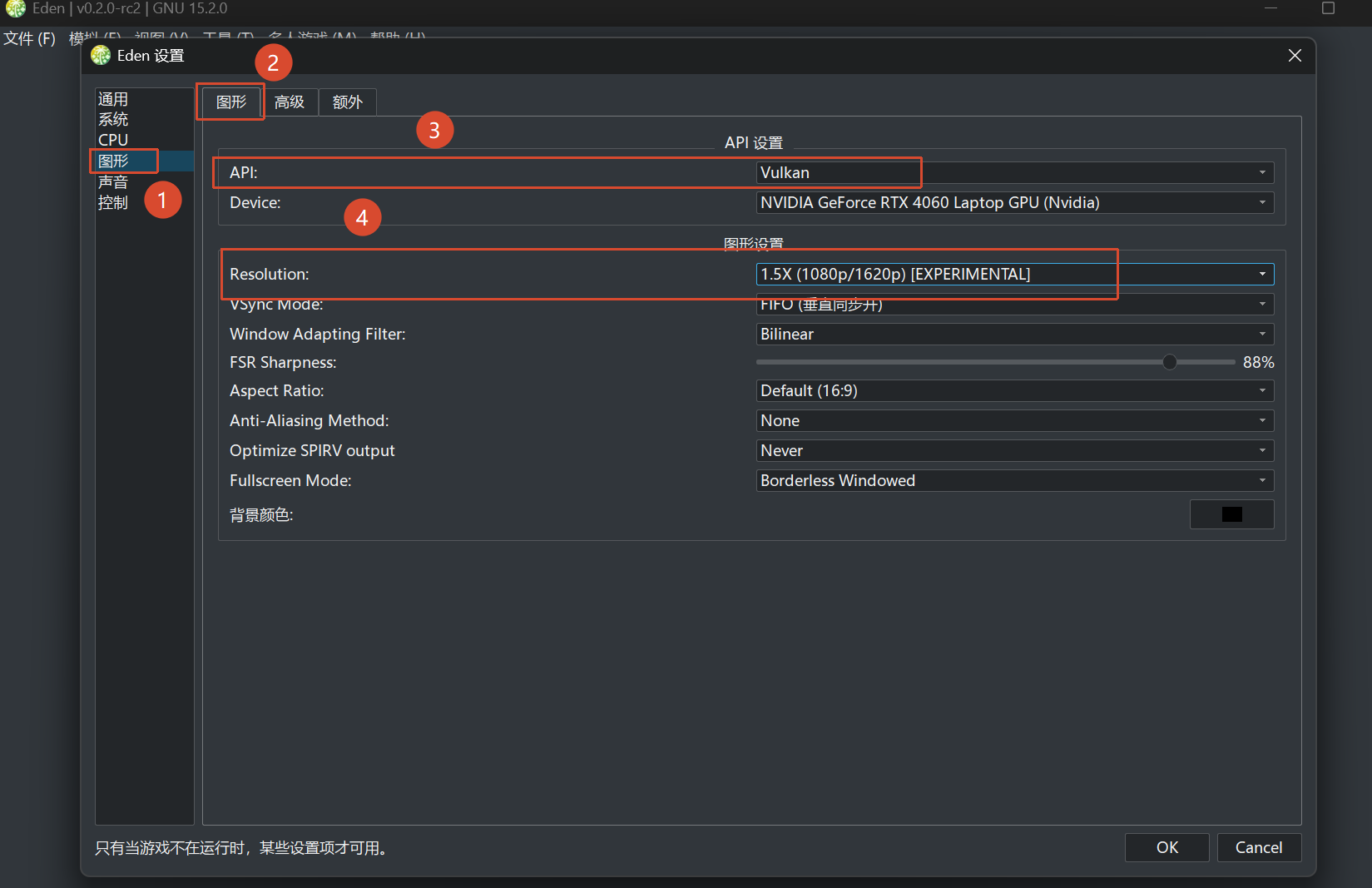Confirm settings with OK button
Viewport: 1372px width, 888px height.
pos(1166,847)
